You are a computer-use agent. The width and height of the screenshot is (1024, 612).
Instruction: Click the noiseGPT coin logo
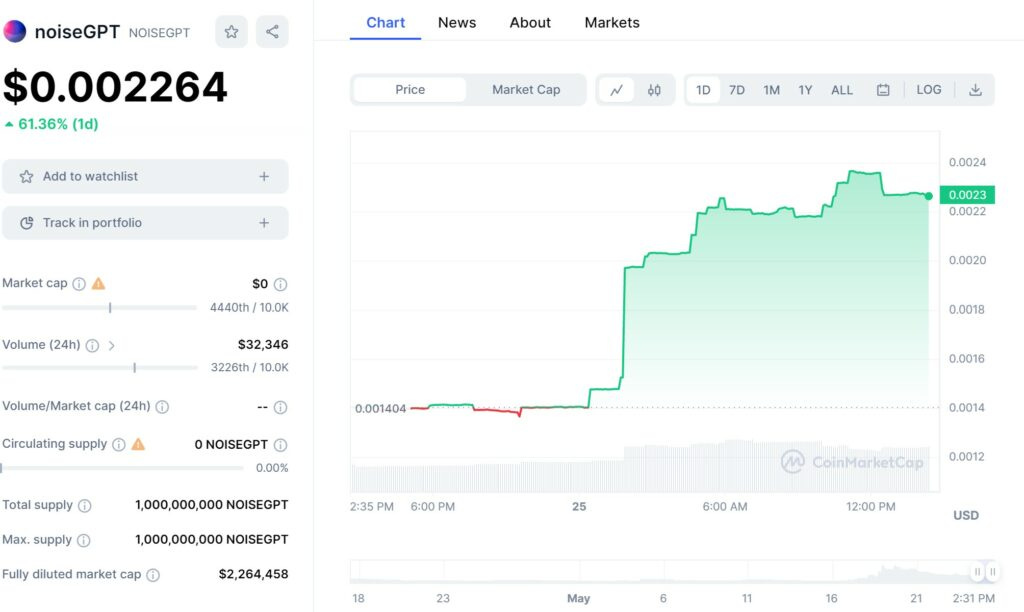[x=14, y=31]
